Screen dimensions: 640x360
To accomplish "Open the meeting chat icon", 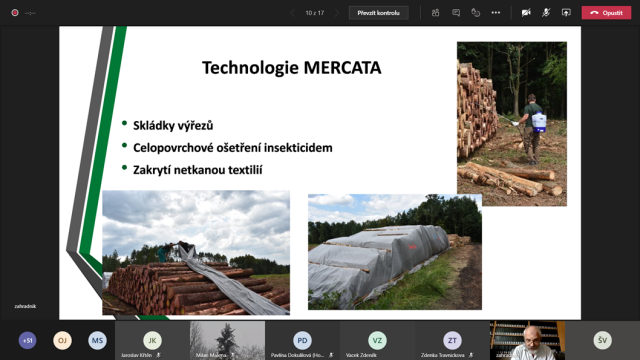I will pos(456,13).
